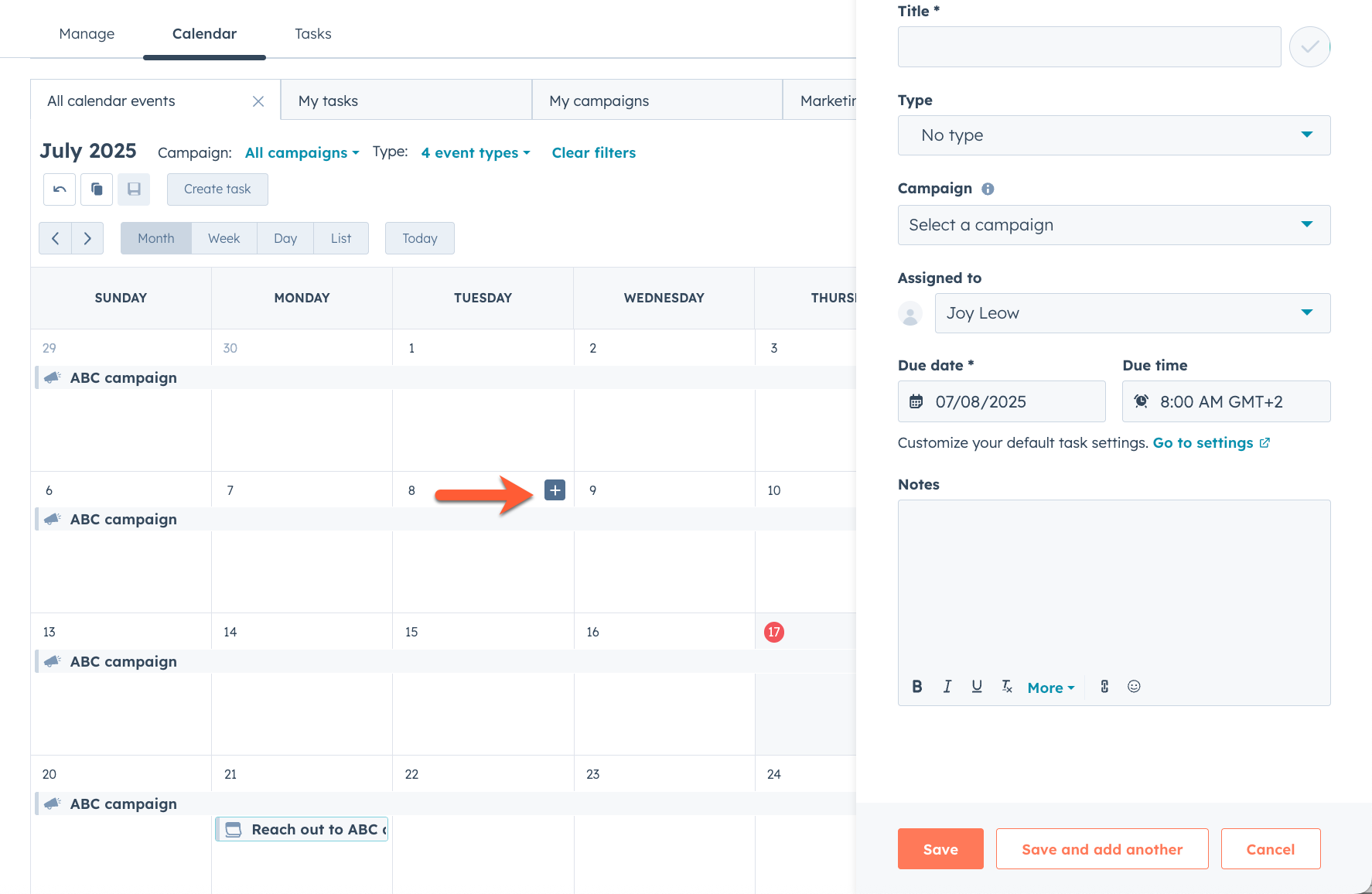Apply italic formatting in the Notes editor

(947, 686)
